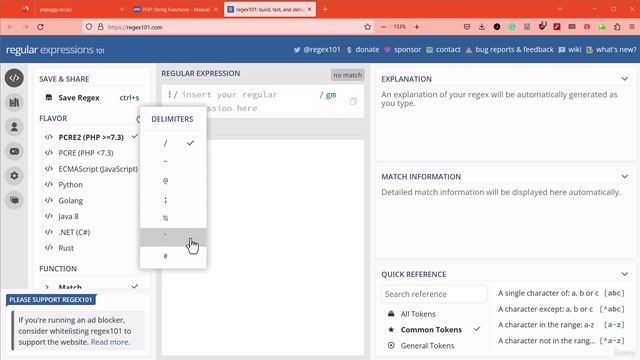Screen dimensions: 640x360
Task: Choose the % delimiter
Action: click(x=173, y=218)
